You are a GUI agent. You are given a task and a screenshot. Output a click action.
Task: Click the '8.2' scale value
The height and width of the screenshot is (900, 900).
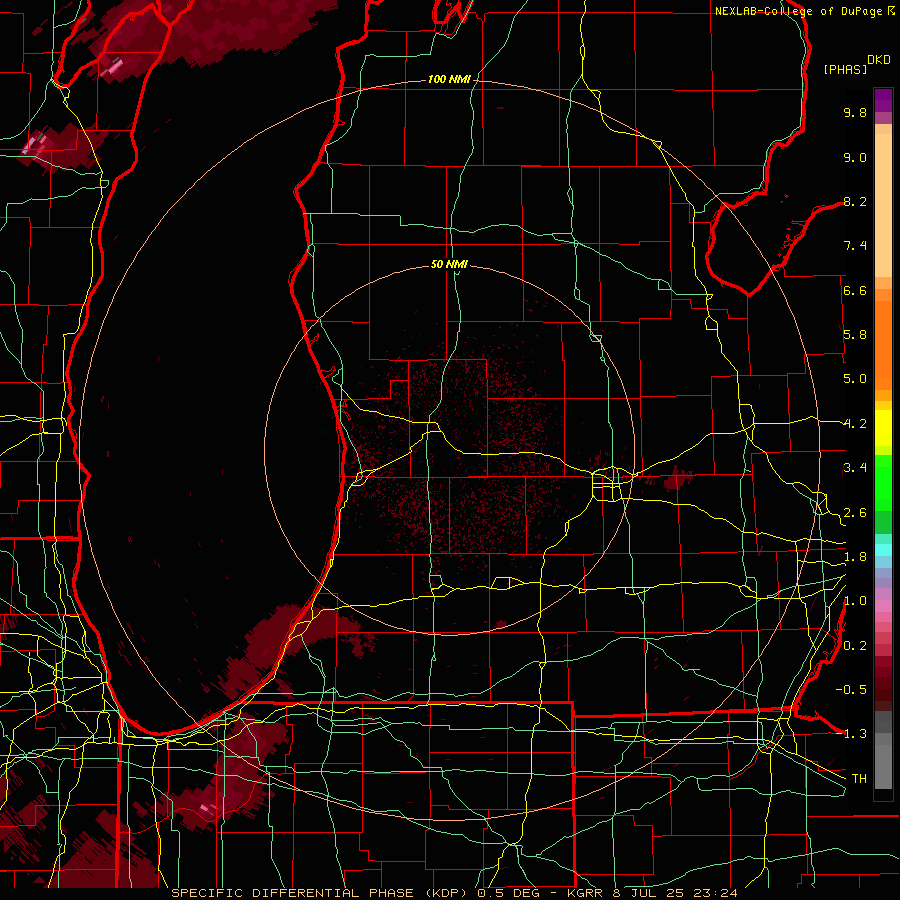(x=855, y=201)
